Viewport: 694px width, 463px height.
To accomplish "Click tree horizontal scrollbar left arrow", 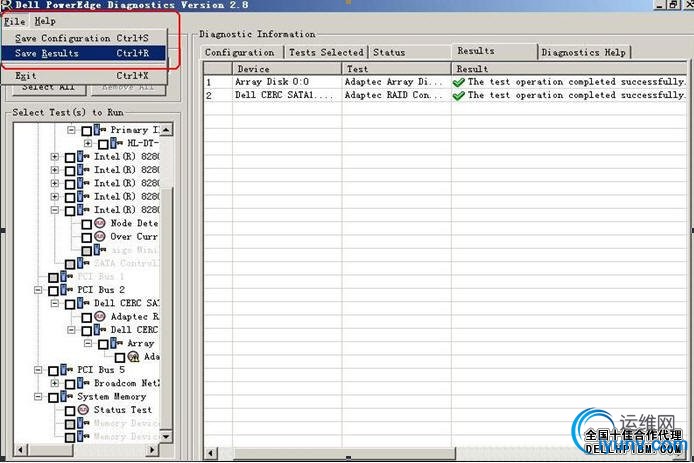I will point(20,450).
